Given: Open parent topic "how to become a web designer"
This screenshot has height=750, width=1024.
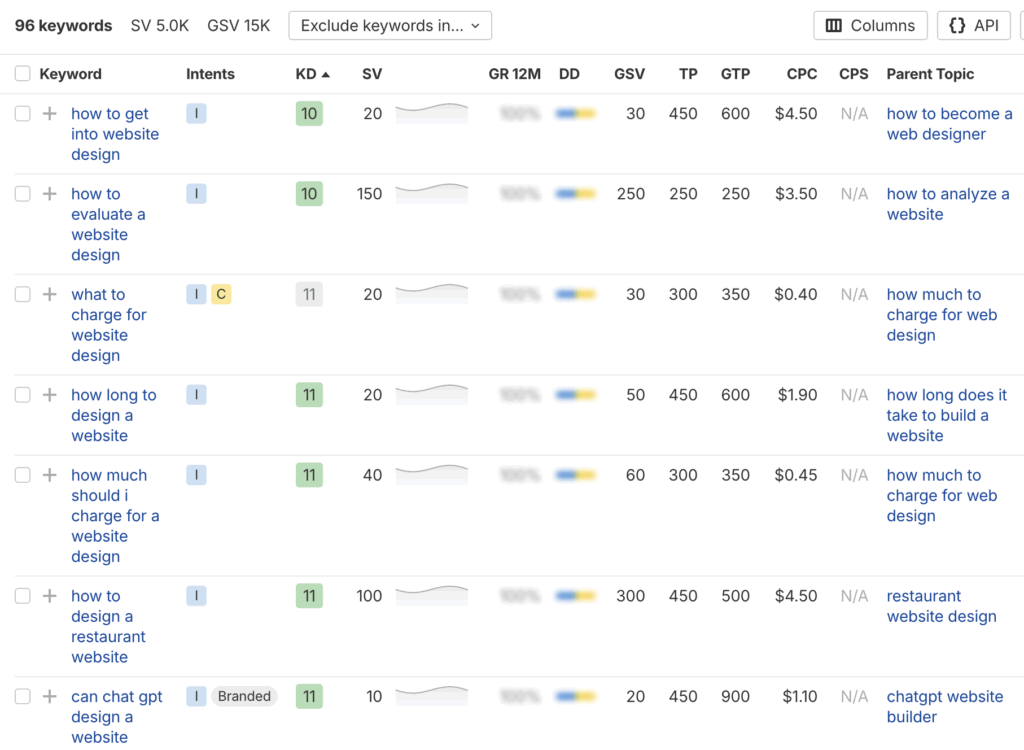Looking at the screenshot, I should 948,124.
